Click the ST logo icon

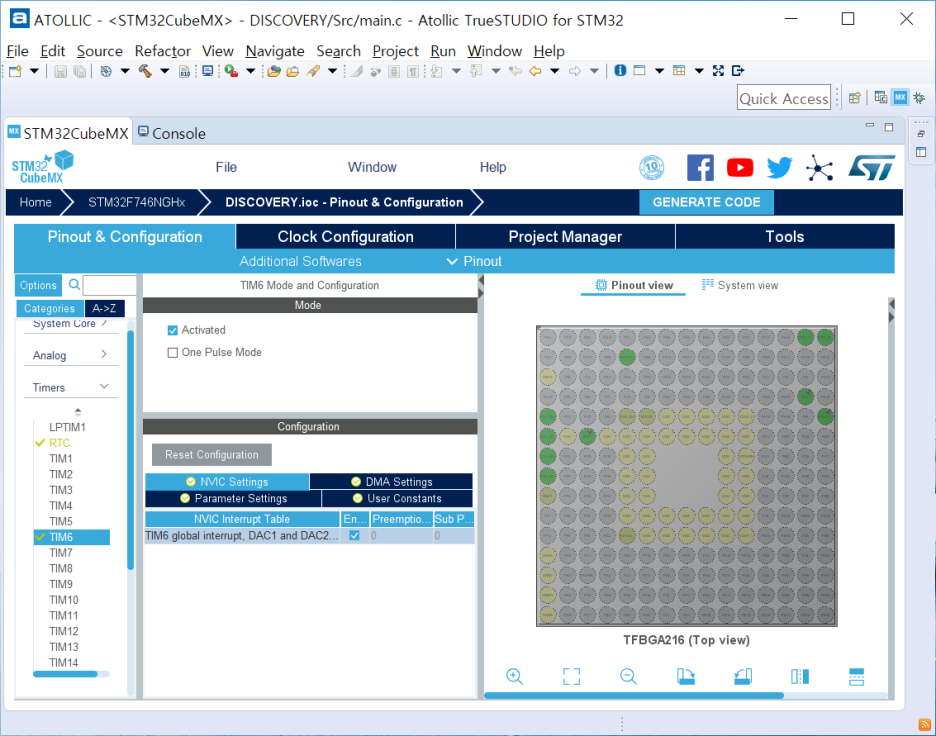(x=872, y=168)
